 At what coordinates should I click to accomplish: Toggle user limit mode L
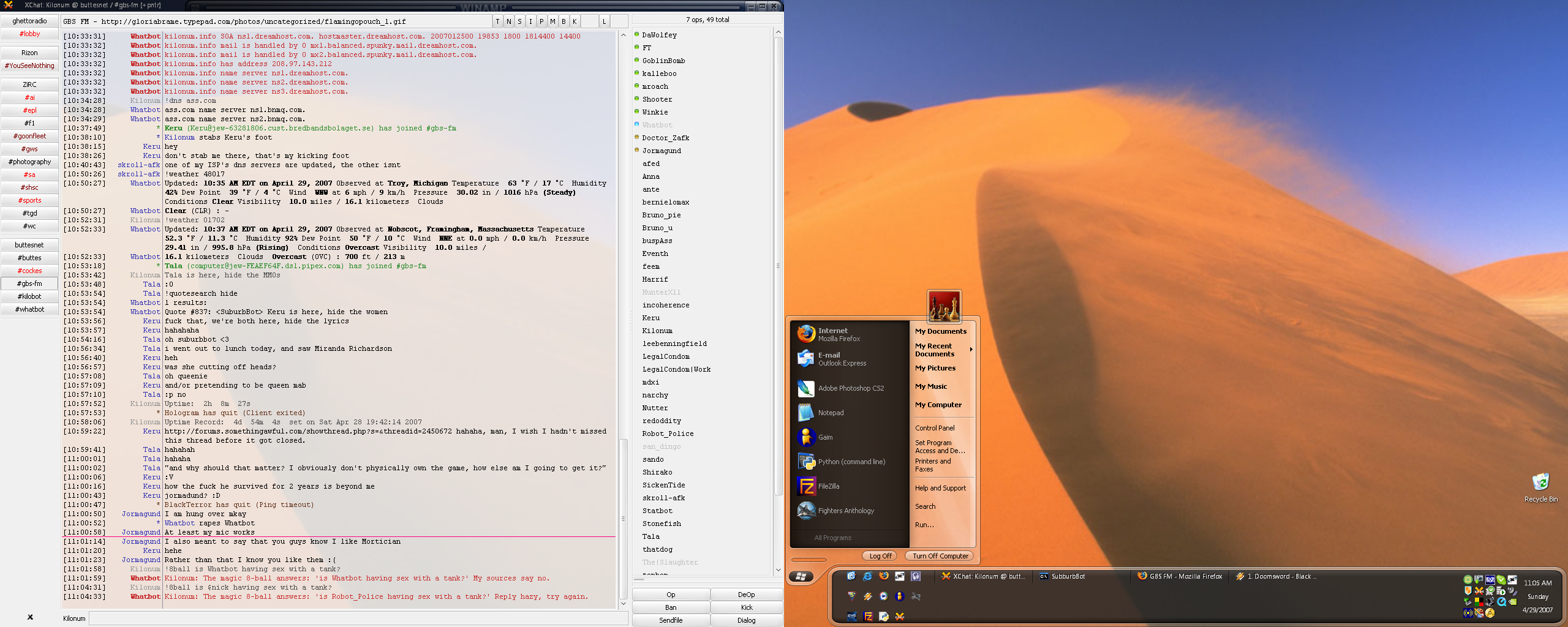604,21
